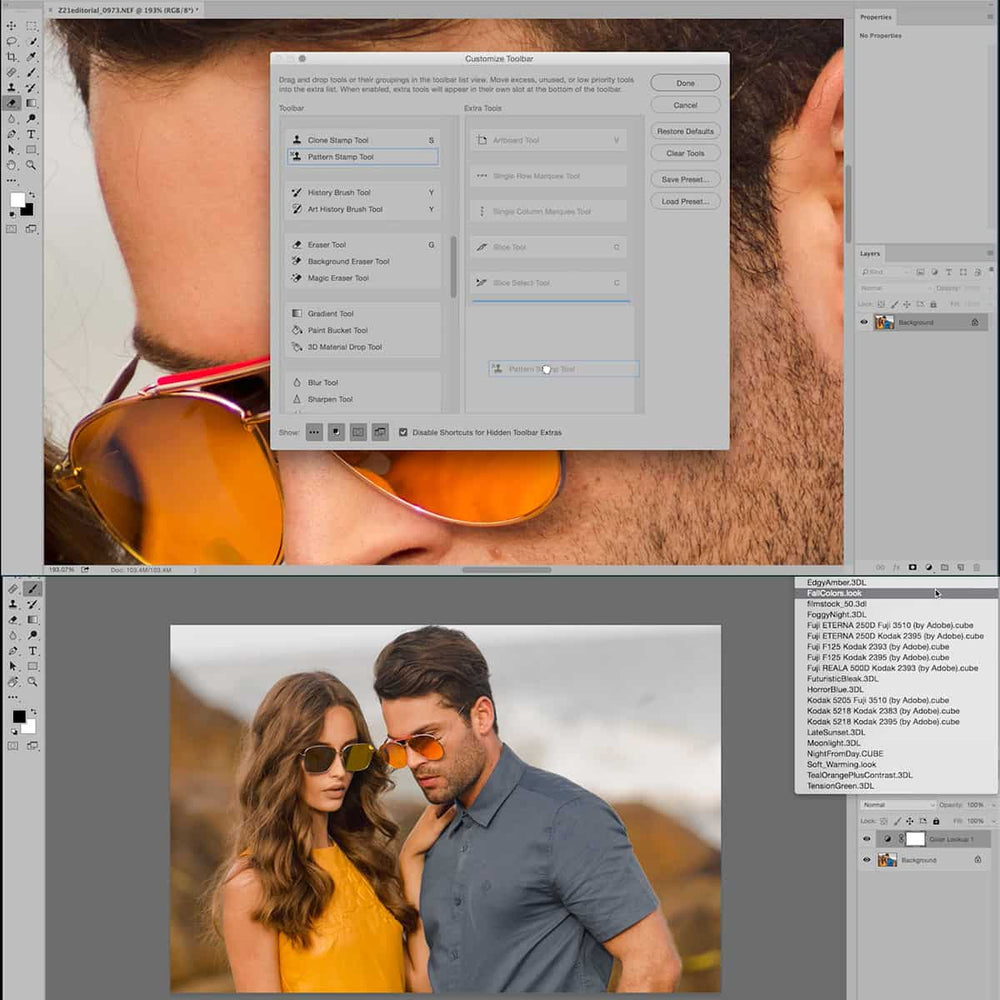Select the Move tool
The height and width of the screenshot is (1000, 1000).
point(12,25)
